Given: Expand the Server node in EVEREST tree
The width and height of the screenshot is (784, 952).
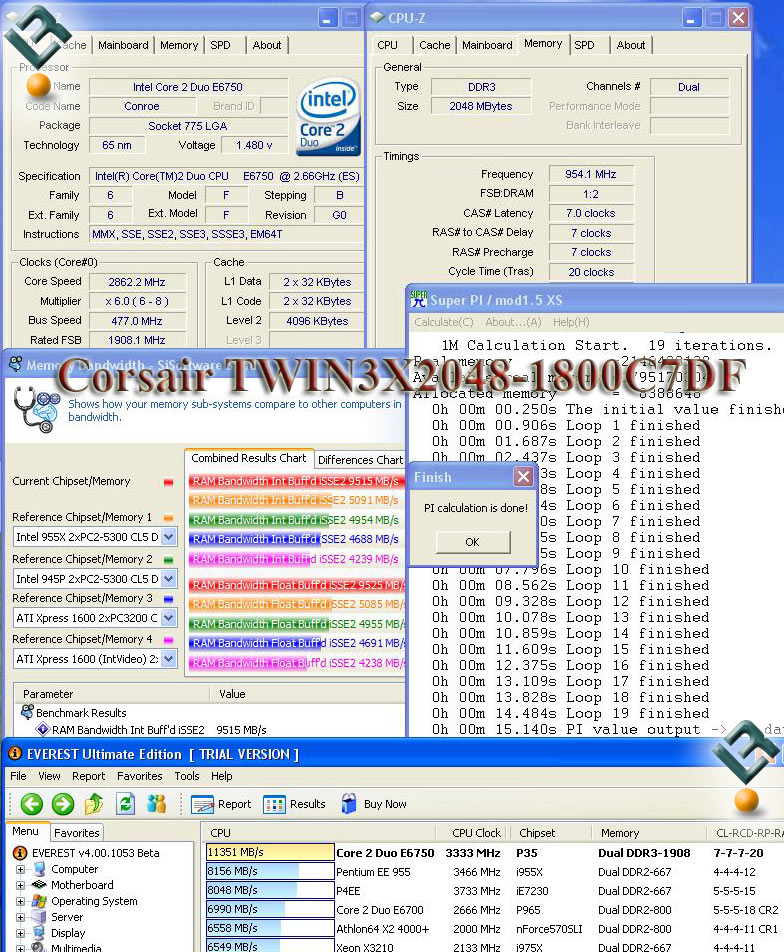Looking at the screenshot, I should pyautogui.click(x=21, y=917).
